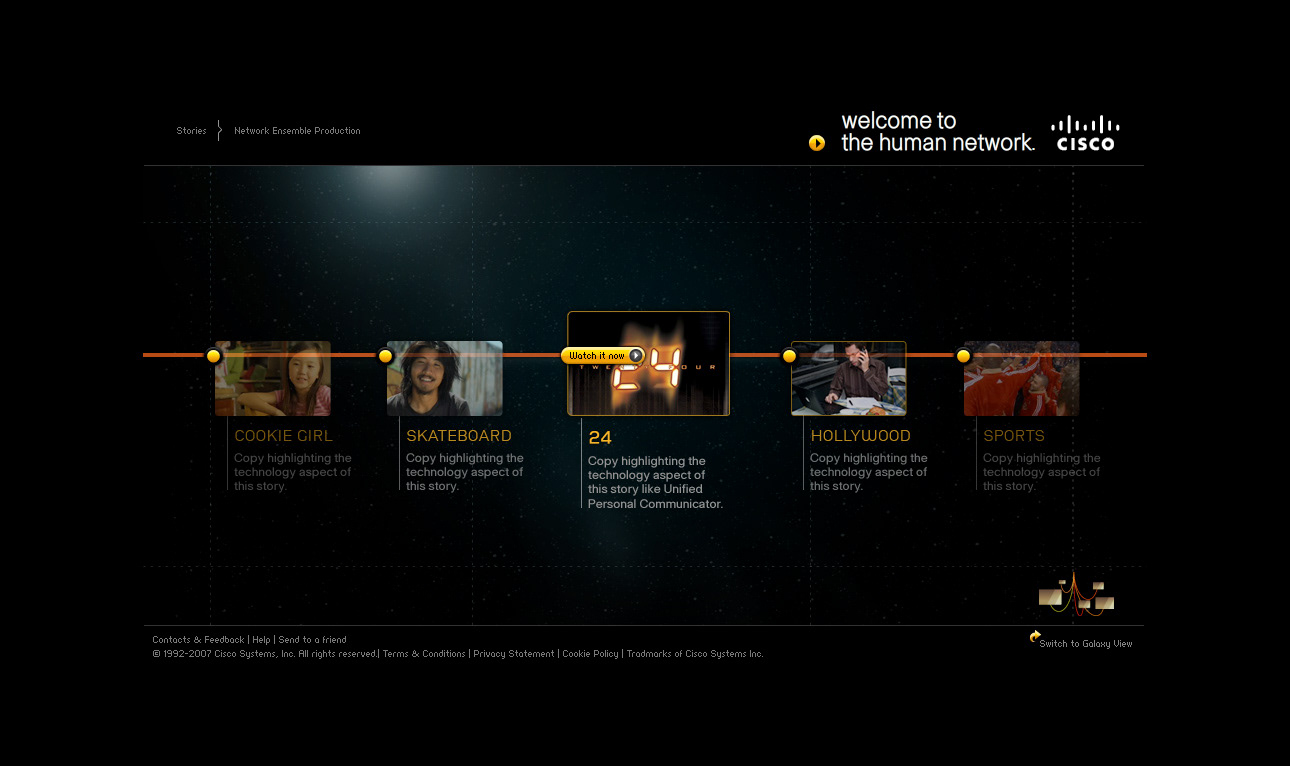Click the HOLLYWOOD title

pyautogui.click(x=861, y=436)
